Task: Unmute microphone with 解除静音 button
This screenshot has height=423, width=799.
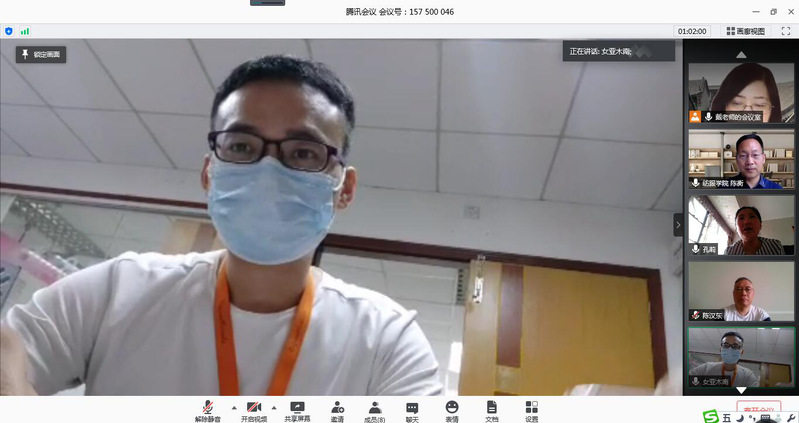Action: pos(208,409)
